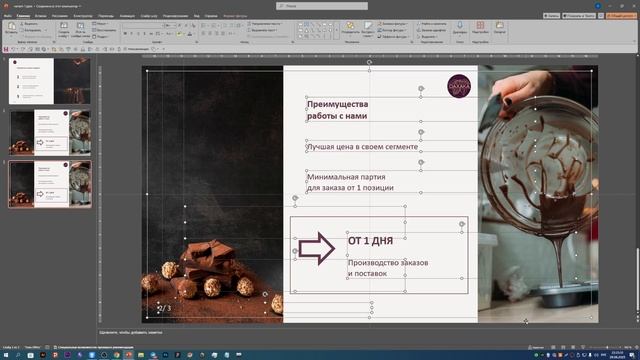Open the Анимация ribbon tab
This screenshot has height=360, width=640.
pyautogui.click(x=127, y=16)
